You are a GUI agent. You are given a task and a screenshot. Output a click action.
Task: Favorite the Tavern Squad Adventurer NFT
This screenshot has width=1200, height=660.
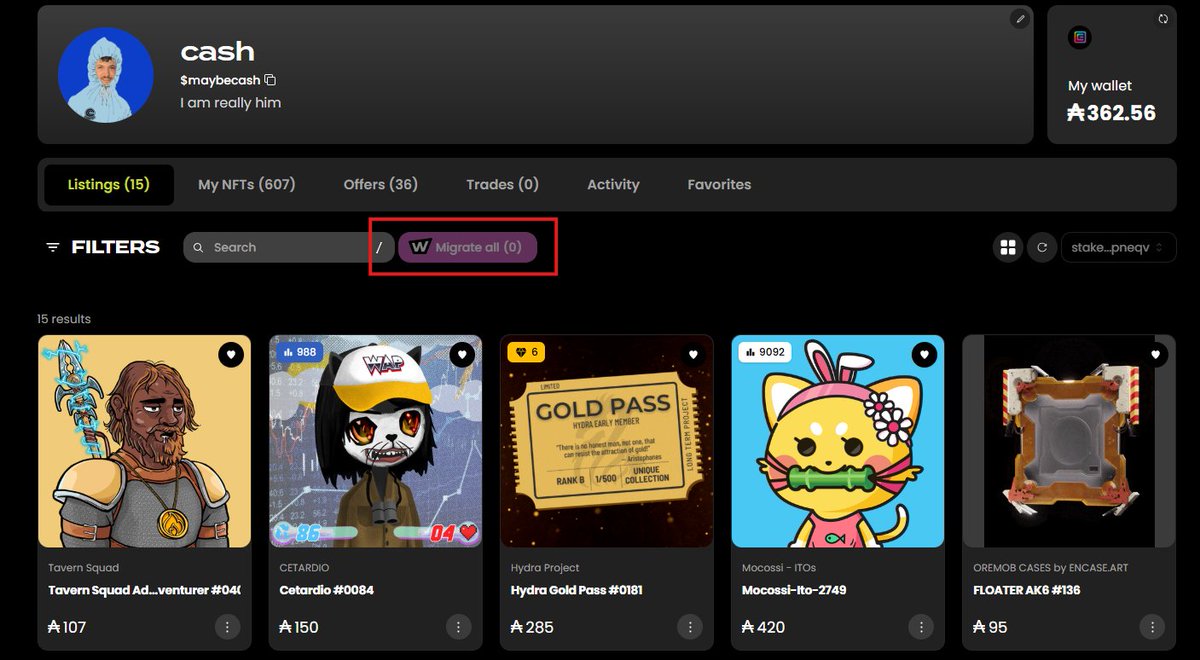(231, 354)
